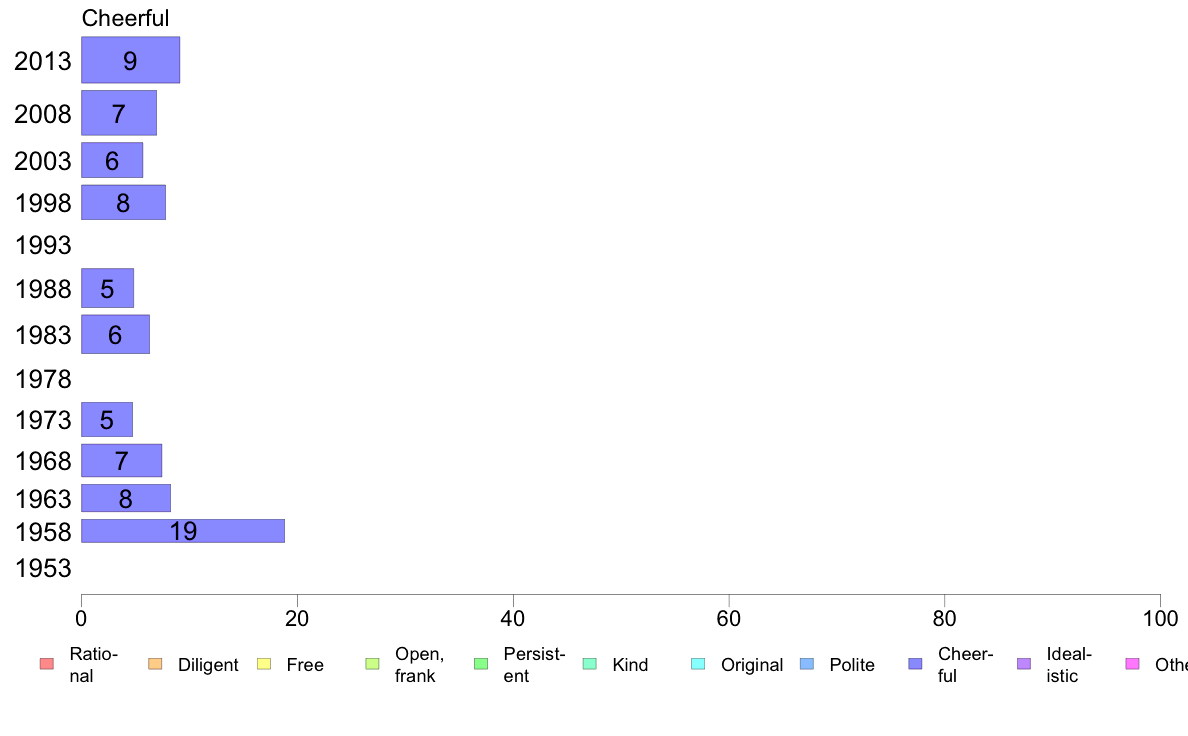Click the 1993 year axis label

point(43,246)
